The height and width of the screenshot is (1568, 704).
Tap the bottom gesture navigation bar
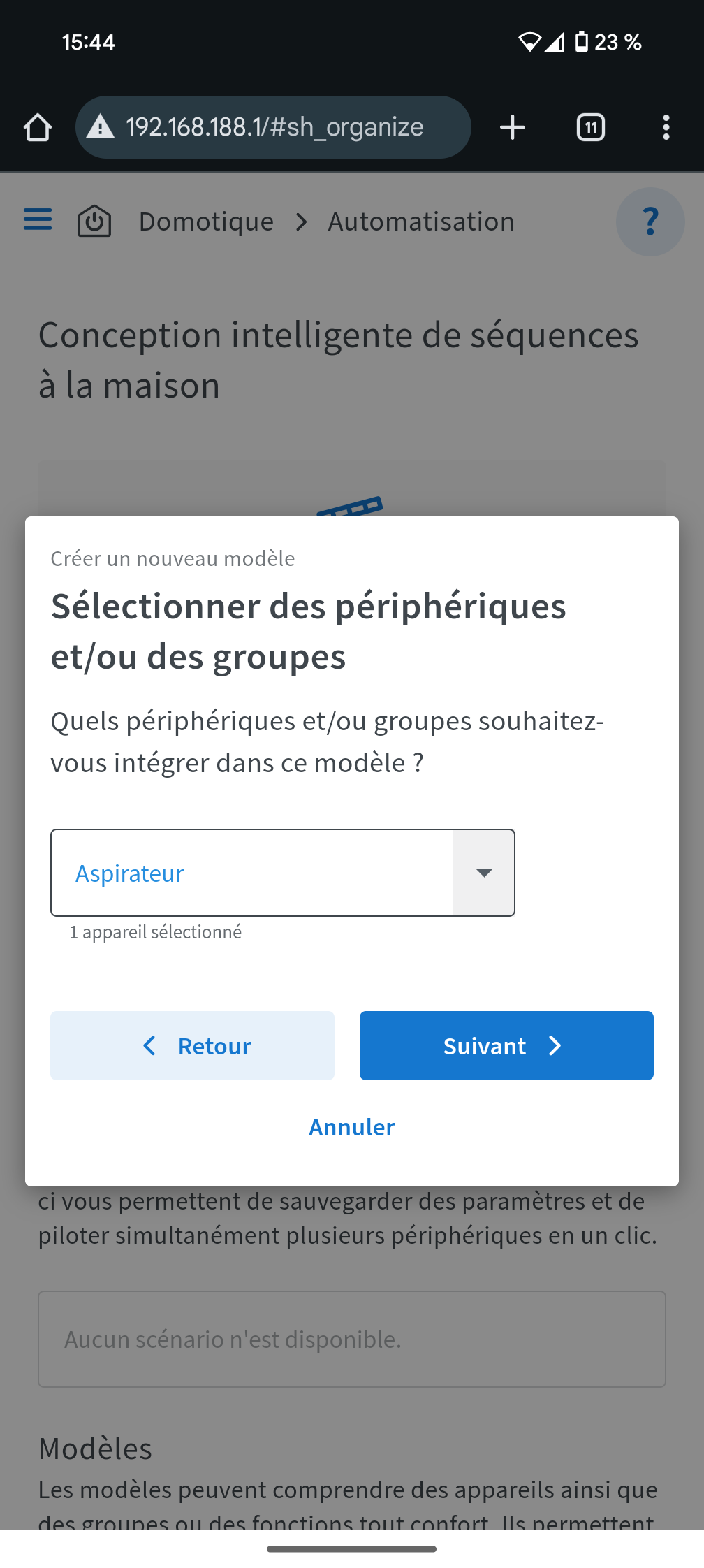click(x=352, y=1549)
